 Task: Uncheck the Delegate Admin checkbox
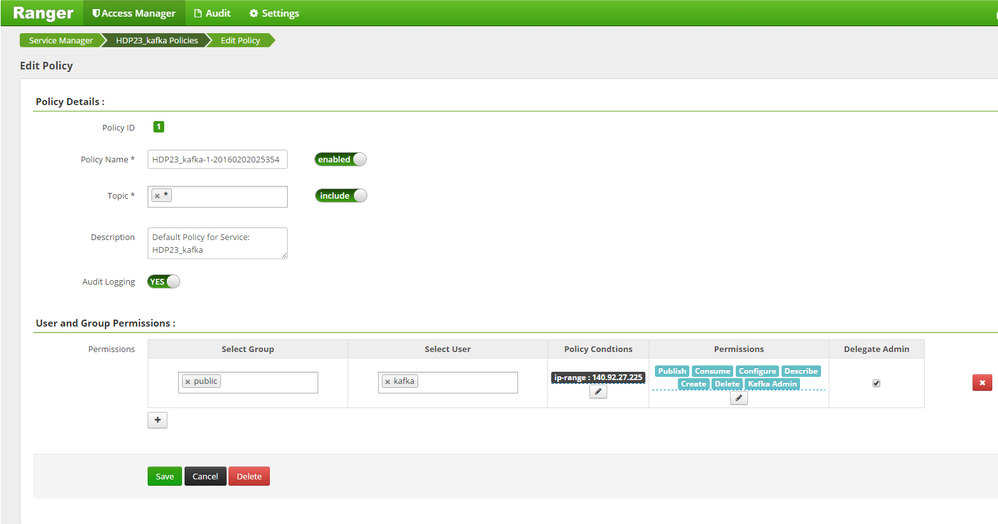pyautogui.click(x=876, y=383)
